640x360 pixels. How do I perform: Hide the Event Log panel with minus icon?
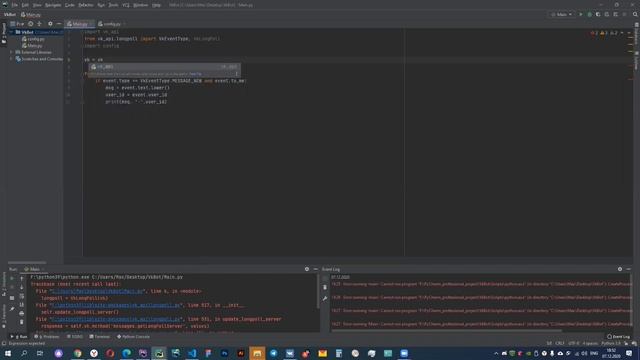pos(628,269)
